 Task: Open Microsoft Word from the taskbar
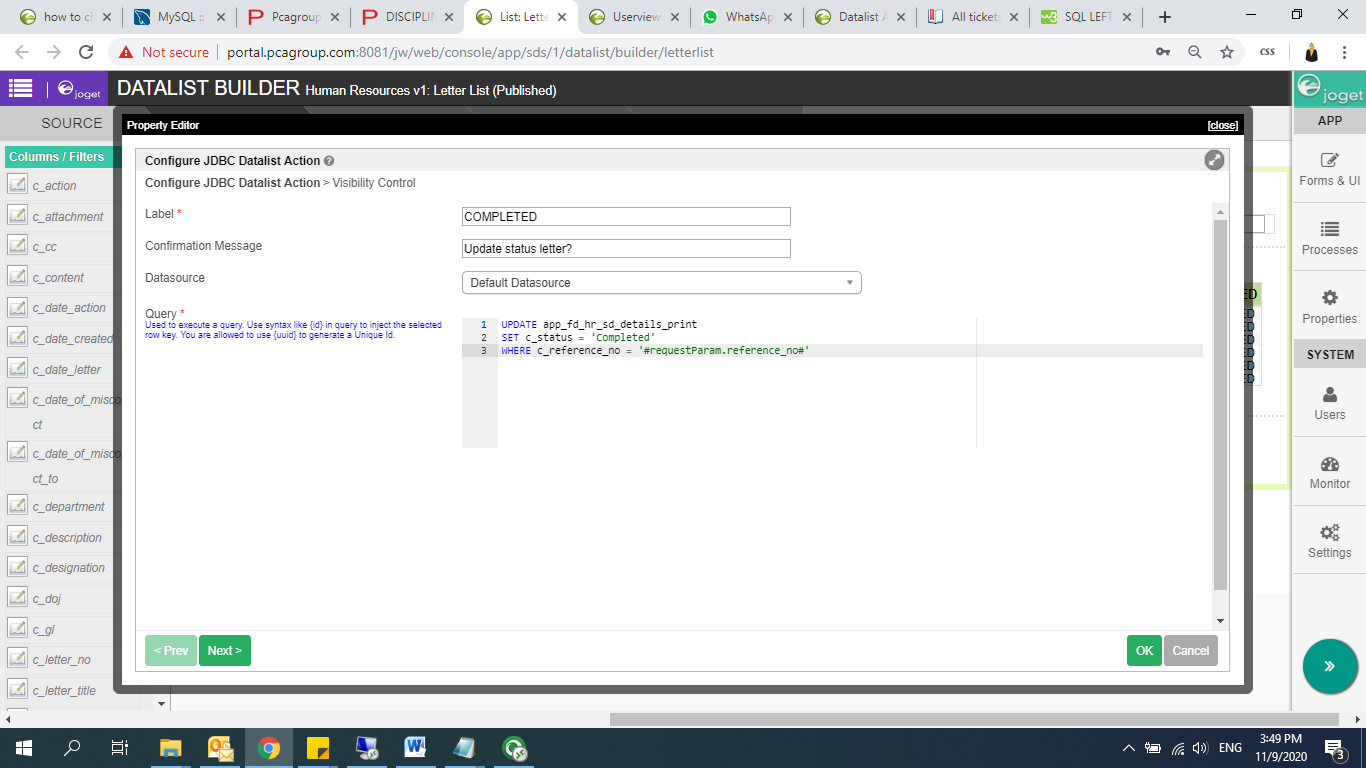(x=415, y=748)
